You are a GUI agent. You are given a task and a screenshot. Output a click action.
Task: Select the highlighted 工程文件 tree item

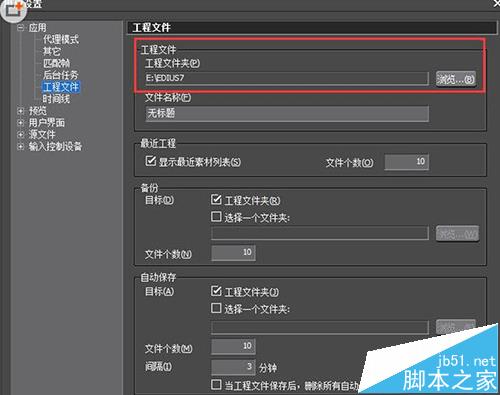(61, 87)
